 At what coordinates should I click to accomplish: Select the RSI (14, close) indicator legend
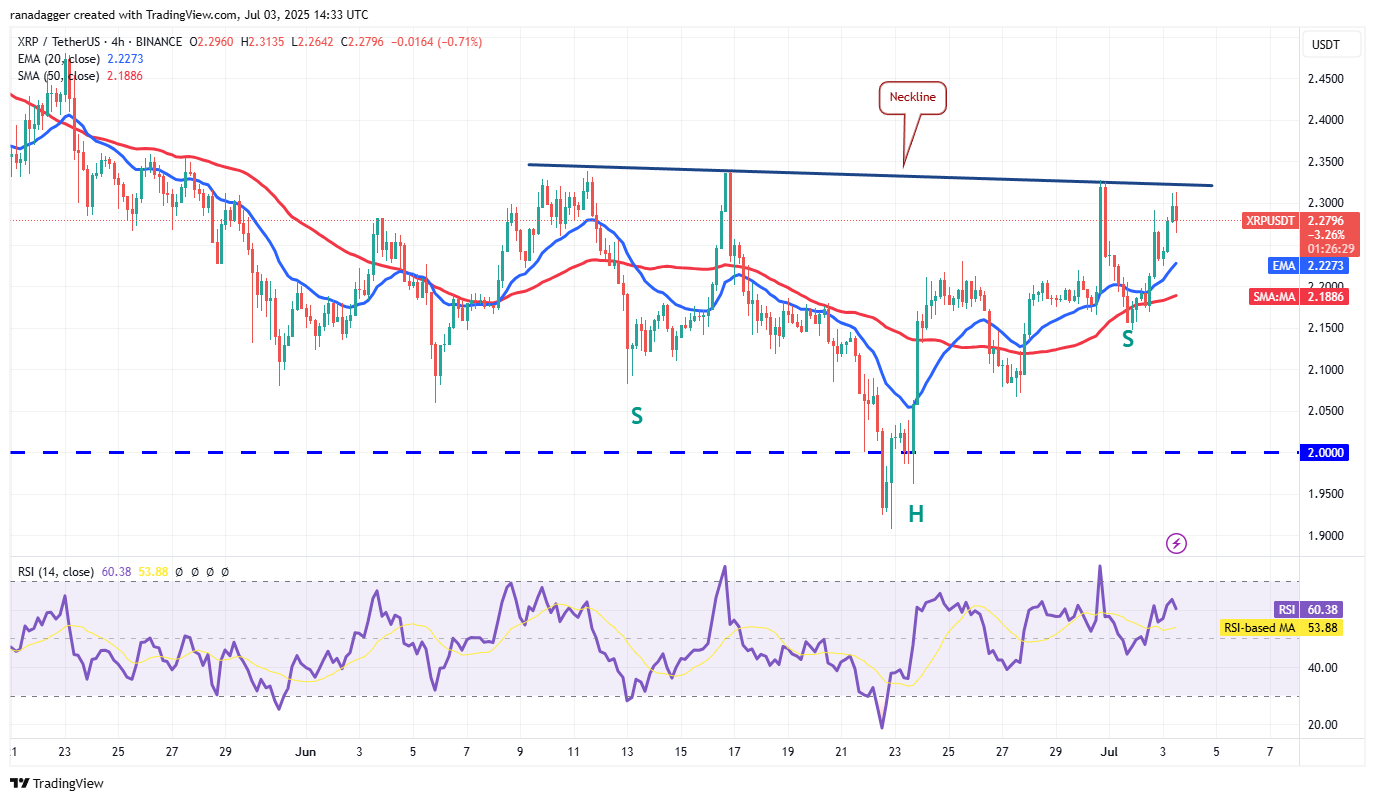[56, 572]
